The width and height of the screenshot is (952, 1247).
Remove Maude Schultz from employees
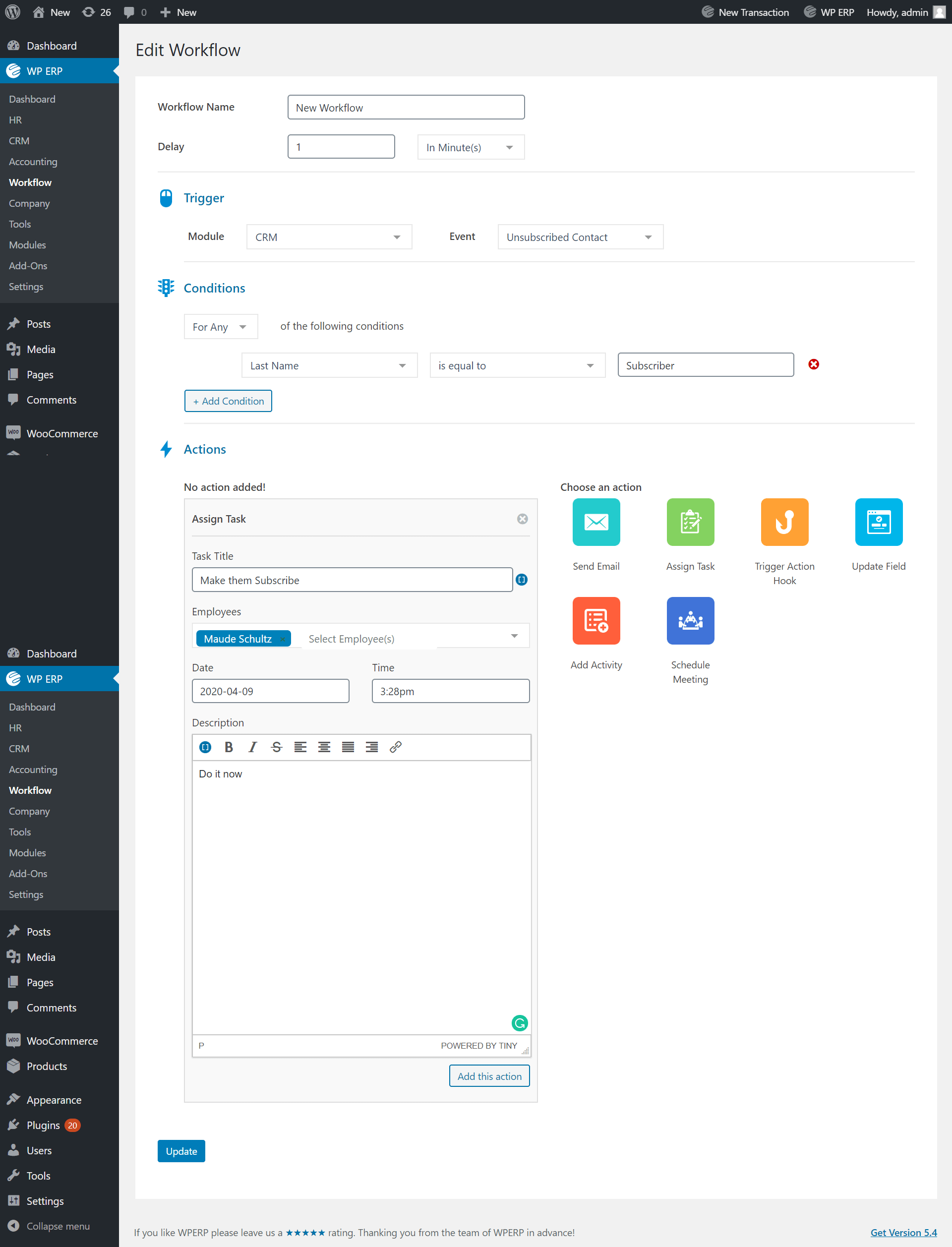coord(282,639)
